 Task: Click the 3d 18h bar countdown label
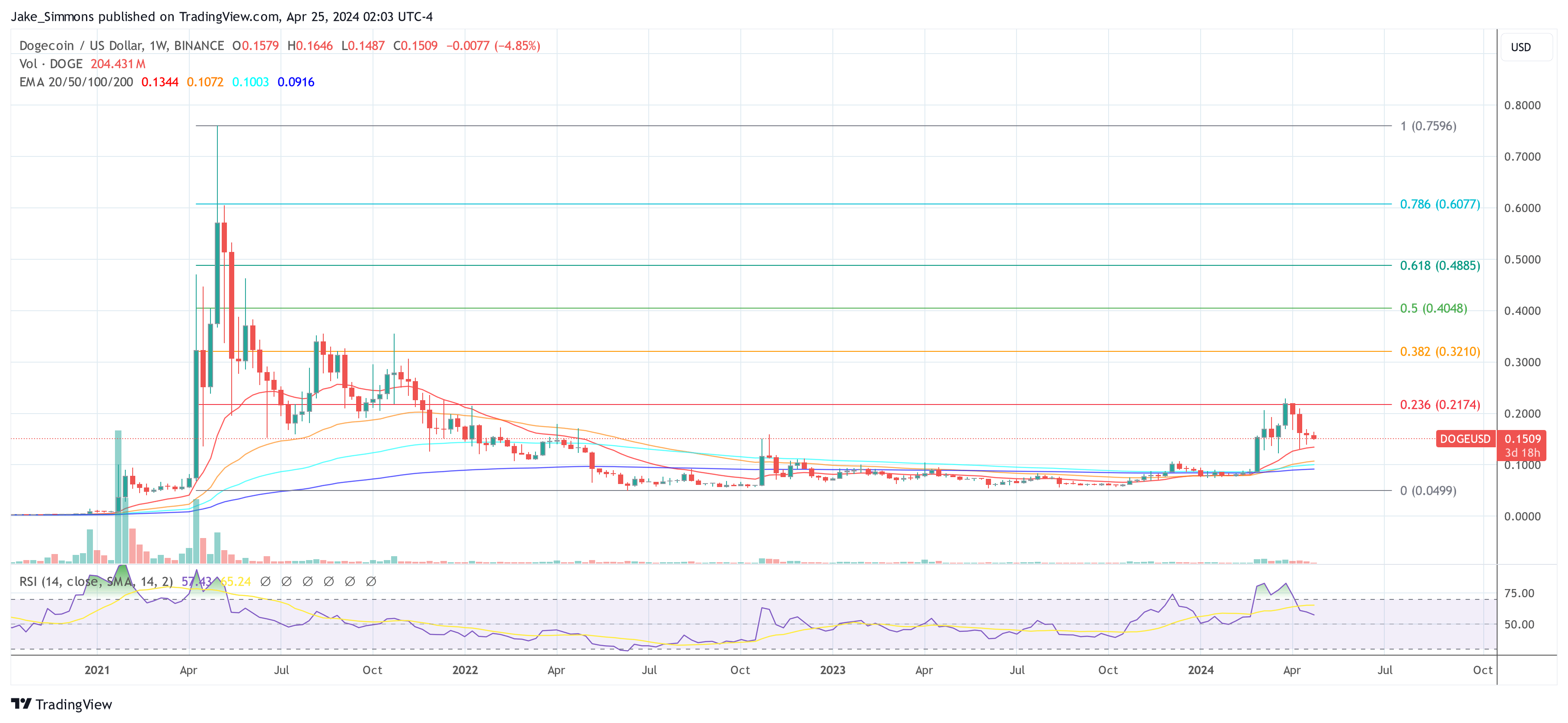1522,453
